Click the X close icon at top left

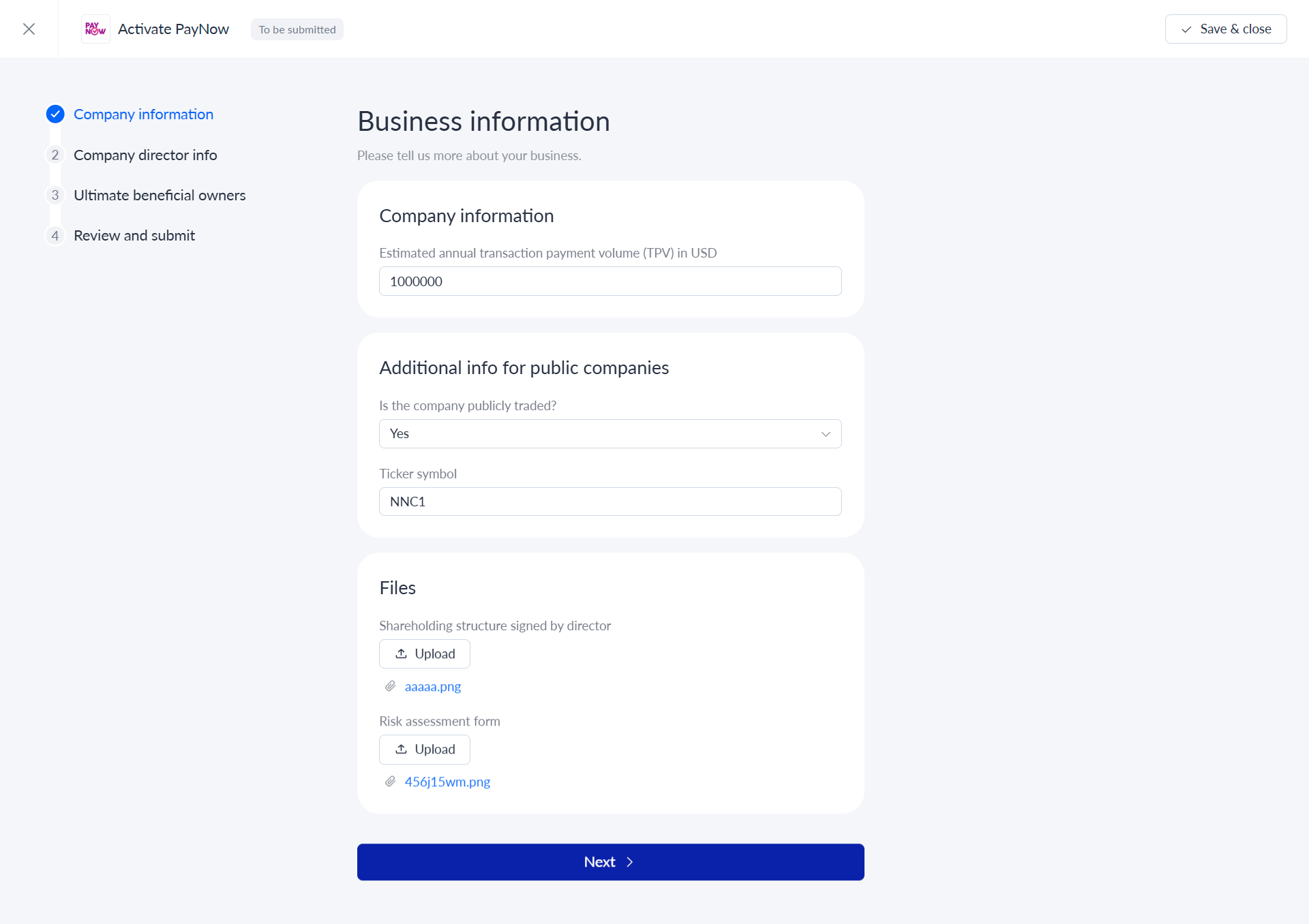pyautogui.click(x=29, y=29)
